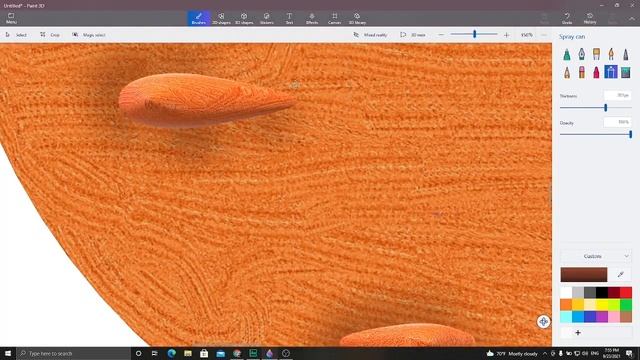Open Microsoft Edge from the taskbar
Screen dimensions: 640x360
tap(171, 353)
